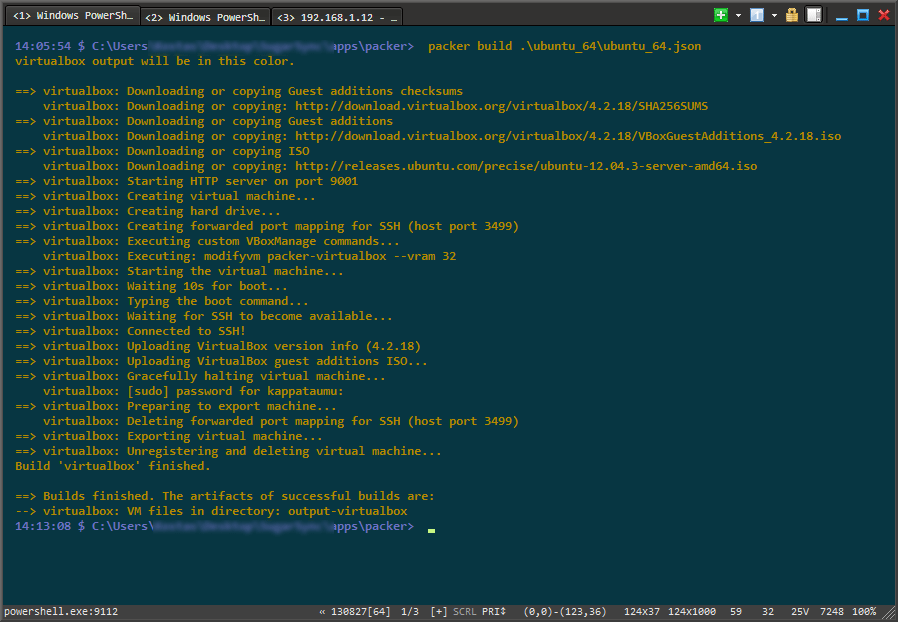Click the « chevron in the status bar
Screen dimensions: 898x622
(x=322, y=612)
